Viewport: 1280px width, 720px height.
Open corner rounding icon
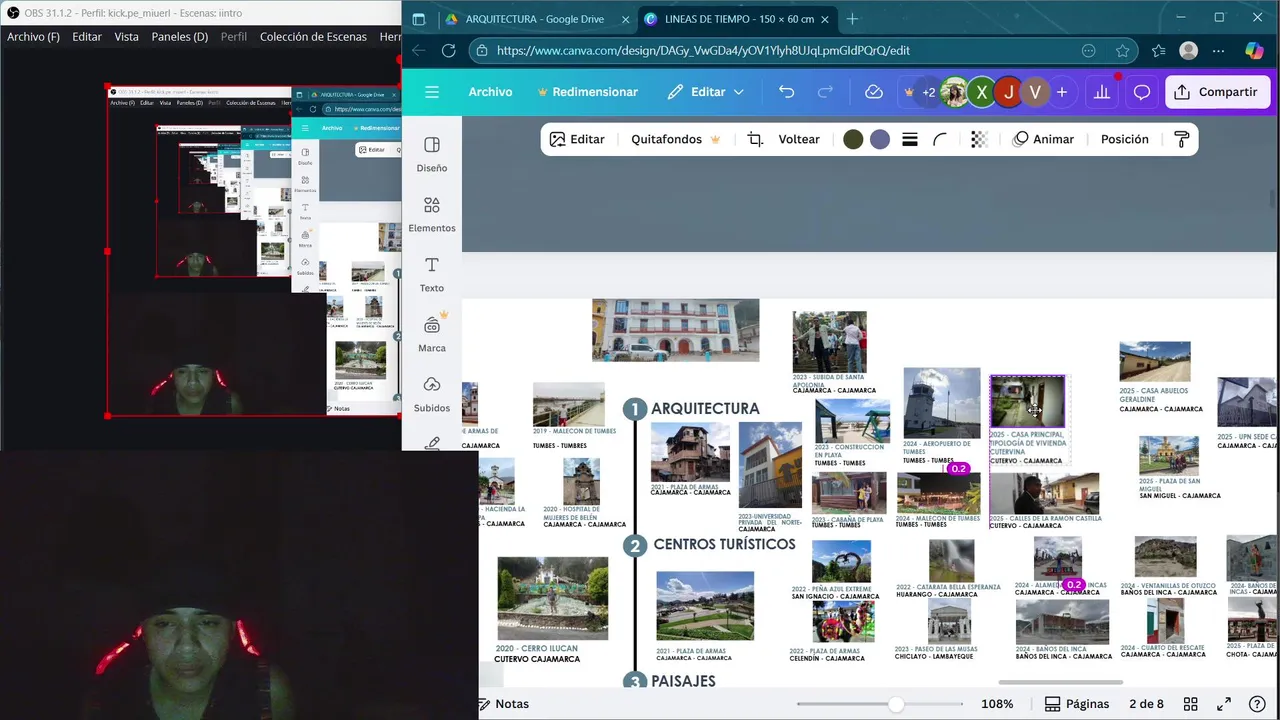(940, 140)
